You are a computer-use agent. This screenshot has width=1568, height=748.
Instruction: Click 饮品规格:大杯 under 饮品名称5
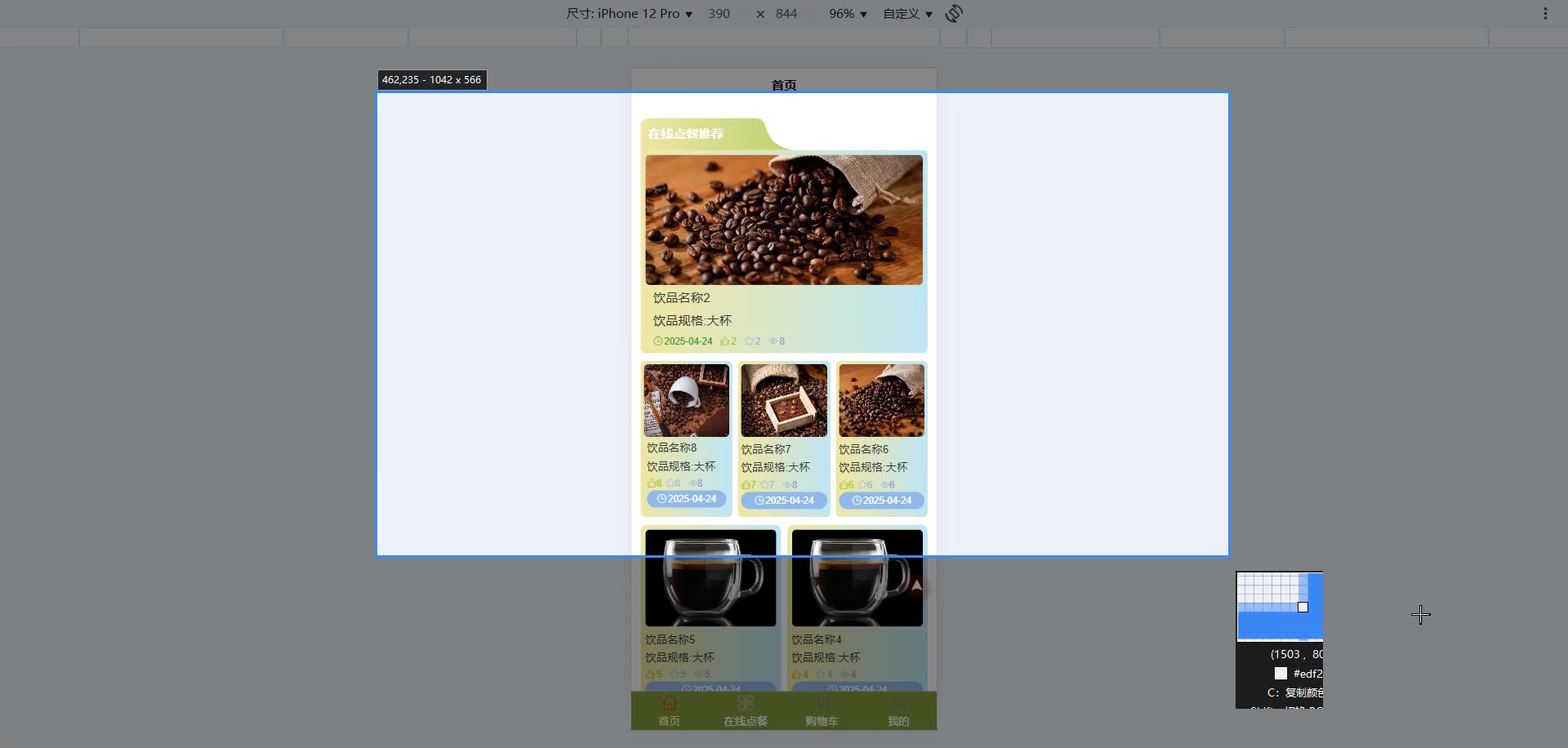click(x=679, y=658)
